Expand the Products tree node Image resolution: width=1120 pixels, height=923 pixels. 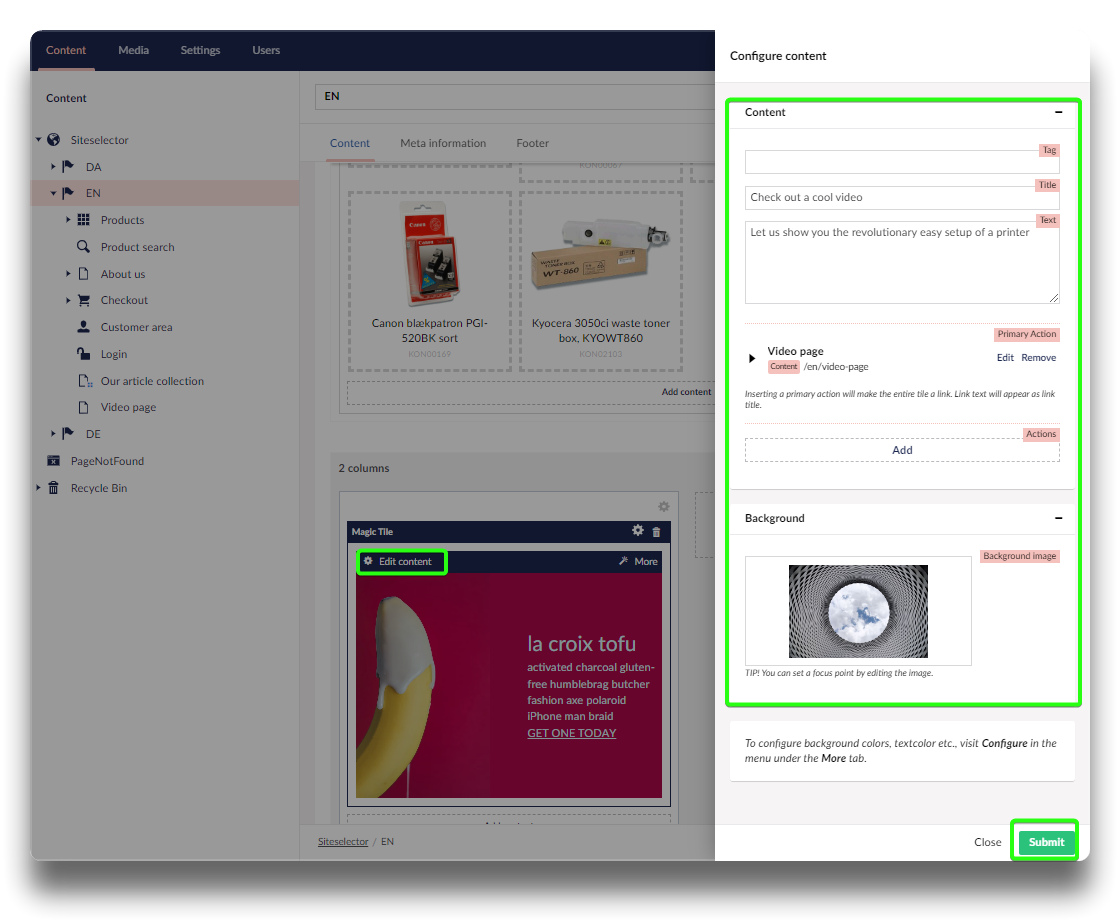point(69,220)
